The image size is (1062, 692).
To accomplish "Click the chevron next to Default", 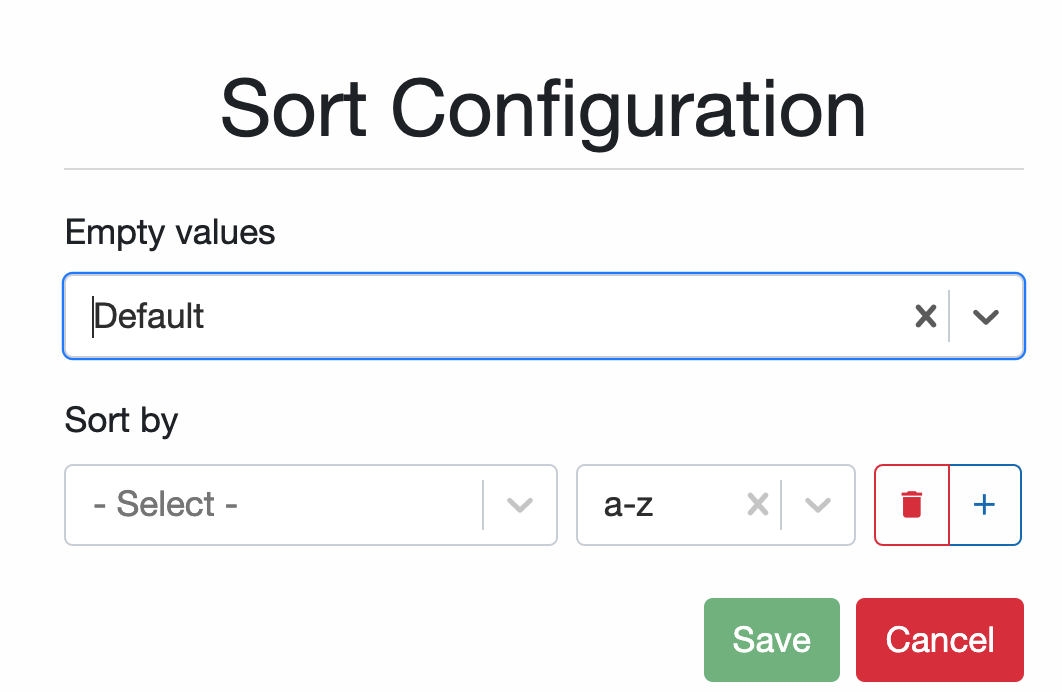I will click(x=986, y=316).
